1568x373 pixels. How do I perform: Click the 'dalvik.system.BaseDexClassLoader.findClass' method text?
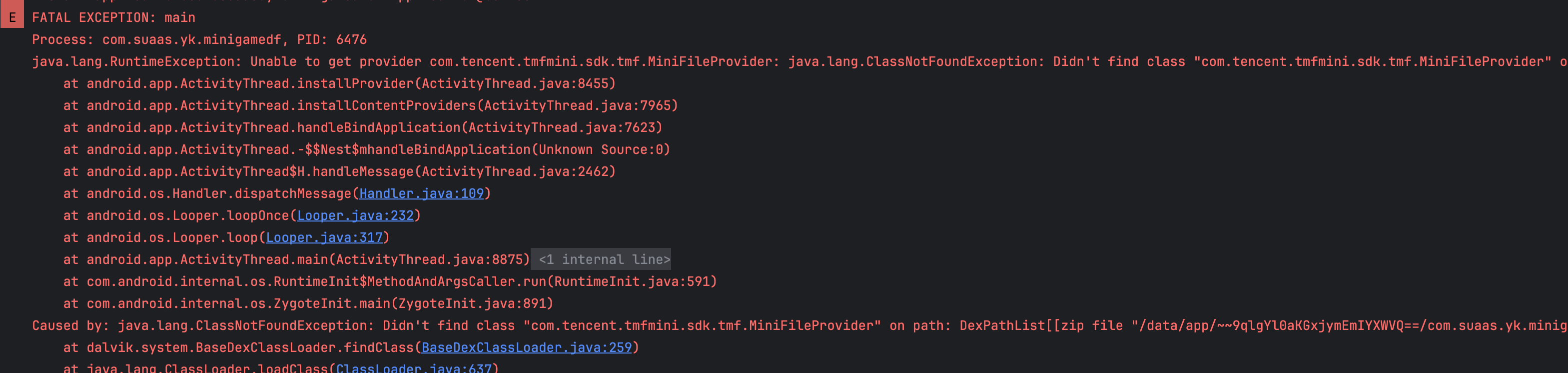pos(249,347)
